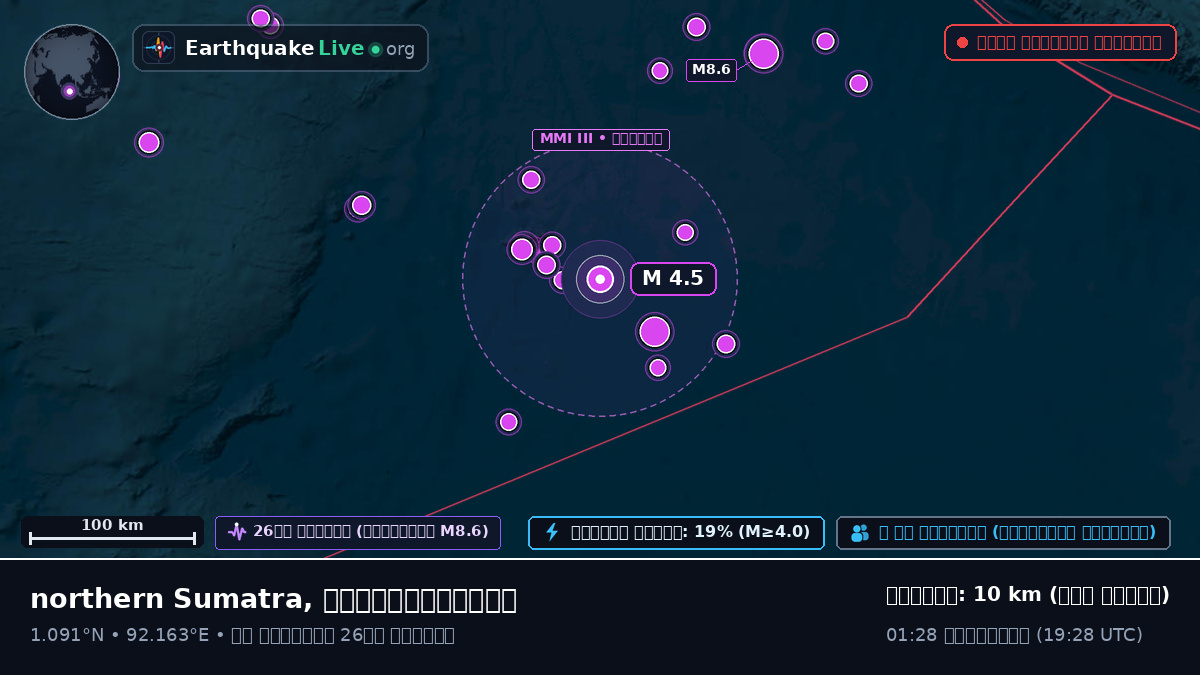Click the waveform icon in the 26-day pill

coord(237,532)
